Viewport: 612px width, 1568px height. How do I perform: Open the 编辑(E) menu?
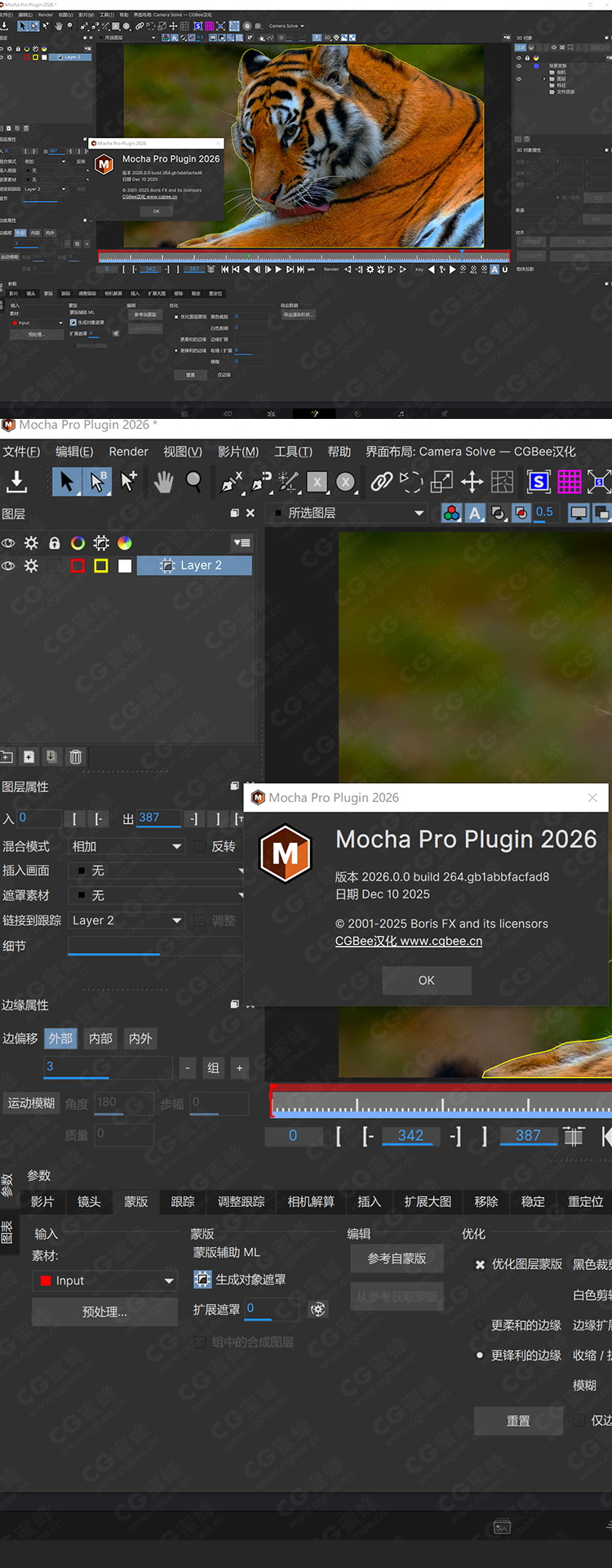pyautogui.click(x=74, y=452)
